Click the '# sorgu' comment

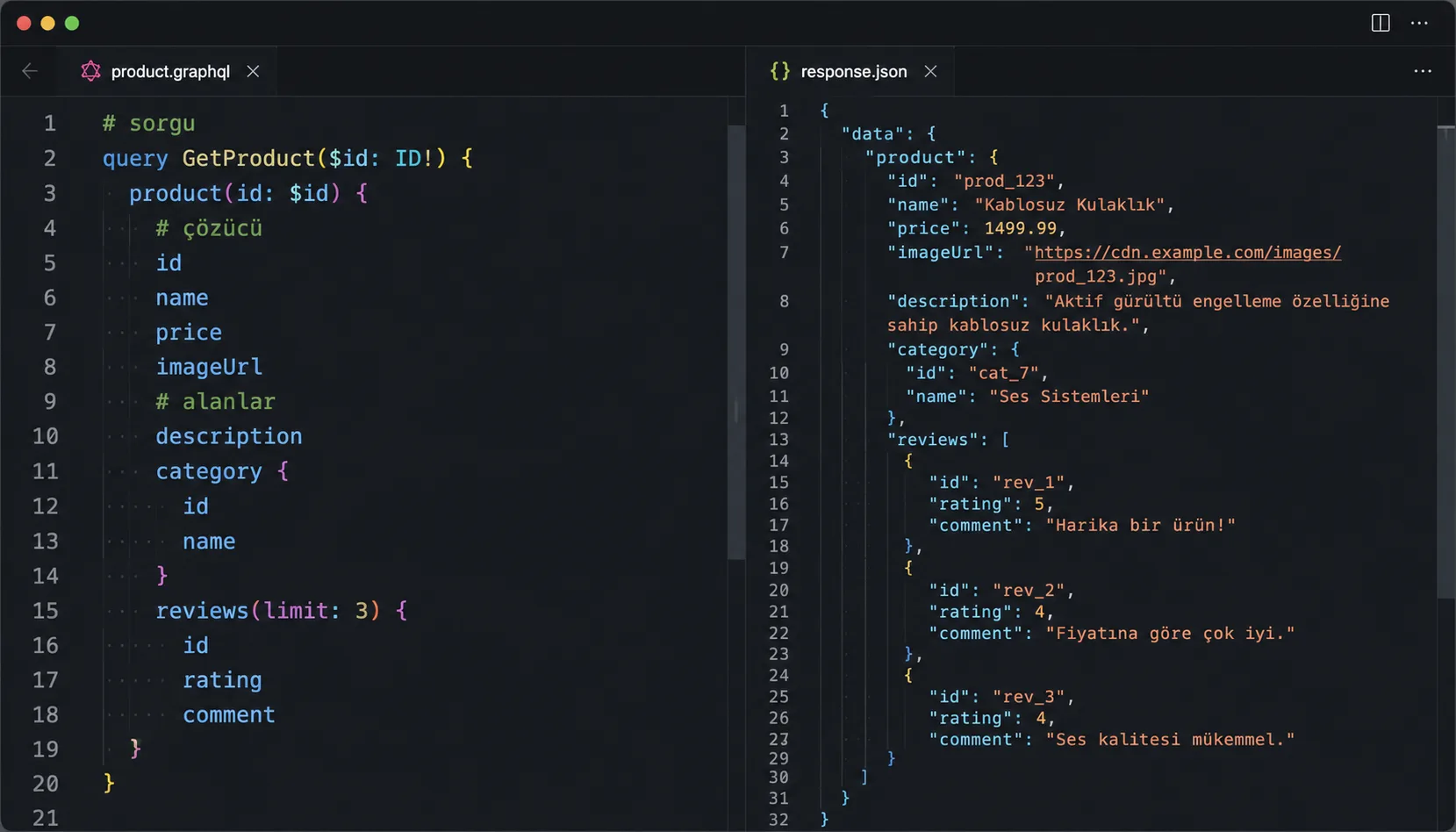(148, 123)
